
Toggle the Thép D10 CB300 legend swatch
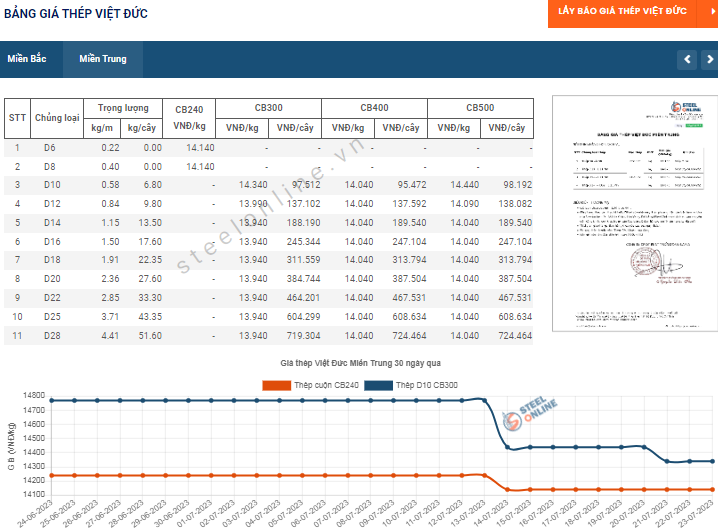coord(378,385)
